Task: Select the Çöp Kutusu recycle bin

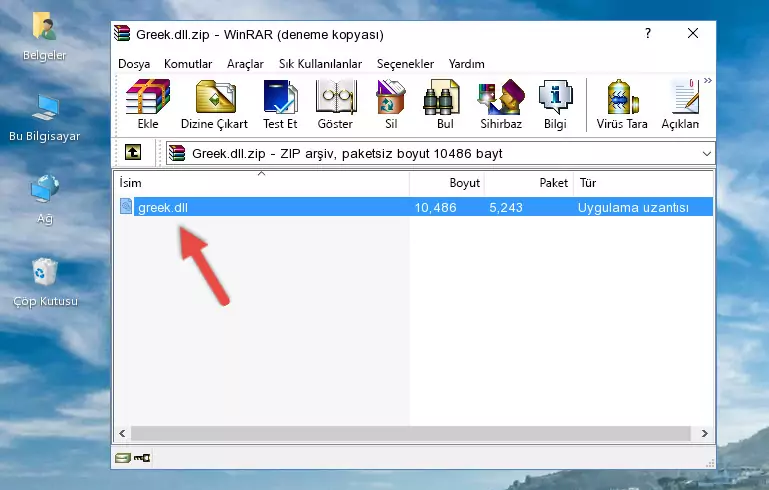Action: click(x=45, y=283)
